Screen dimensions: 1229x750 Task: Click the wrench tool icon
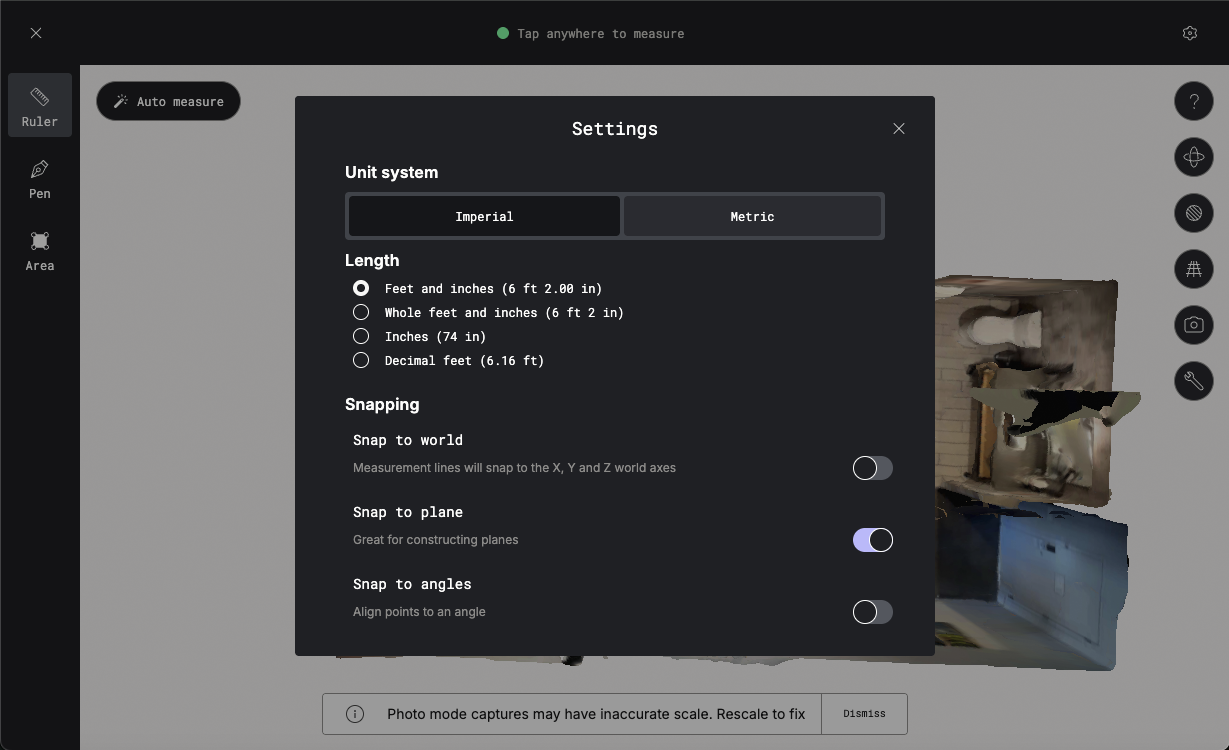(1193, 381)
